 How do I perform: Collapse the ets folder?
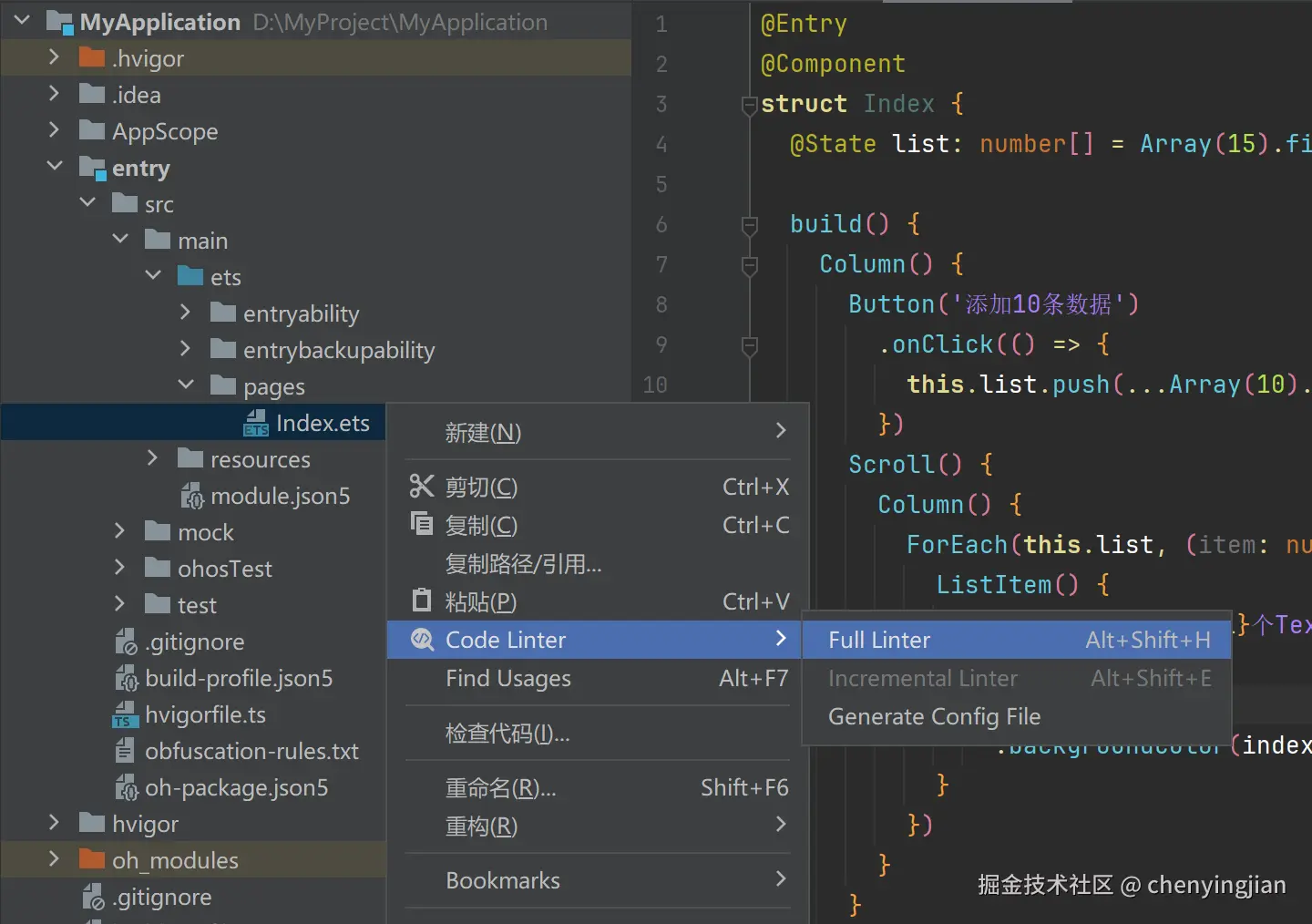[x=153, y=275]
